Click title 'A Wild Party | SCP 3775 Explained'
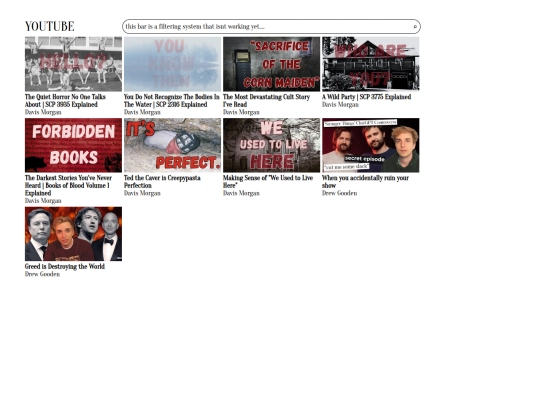Screen dimensions: 540x405 (x=366, y=97)
